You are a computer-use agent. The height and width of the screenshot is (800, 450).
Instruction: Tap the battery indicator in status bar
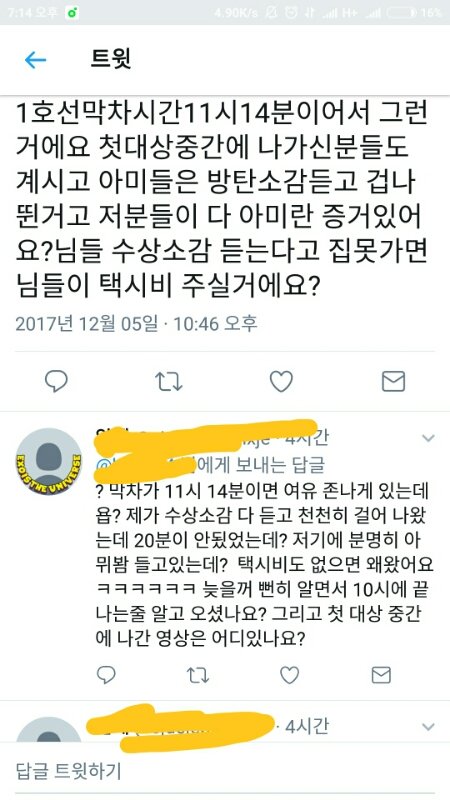[402, 13]
